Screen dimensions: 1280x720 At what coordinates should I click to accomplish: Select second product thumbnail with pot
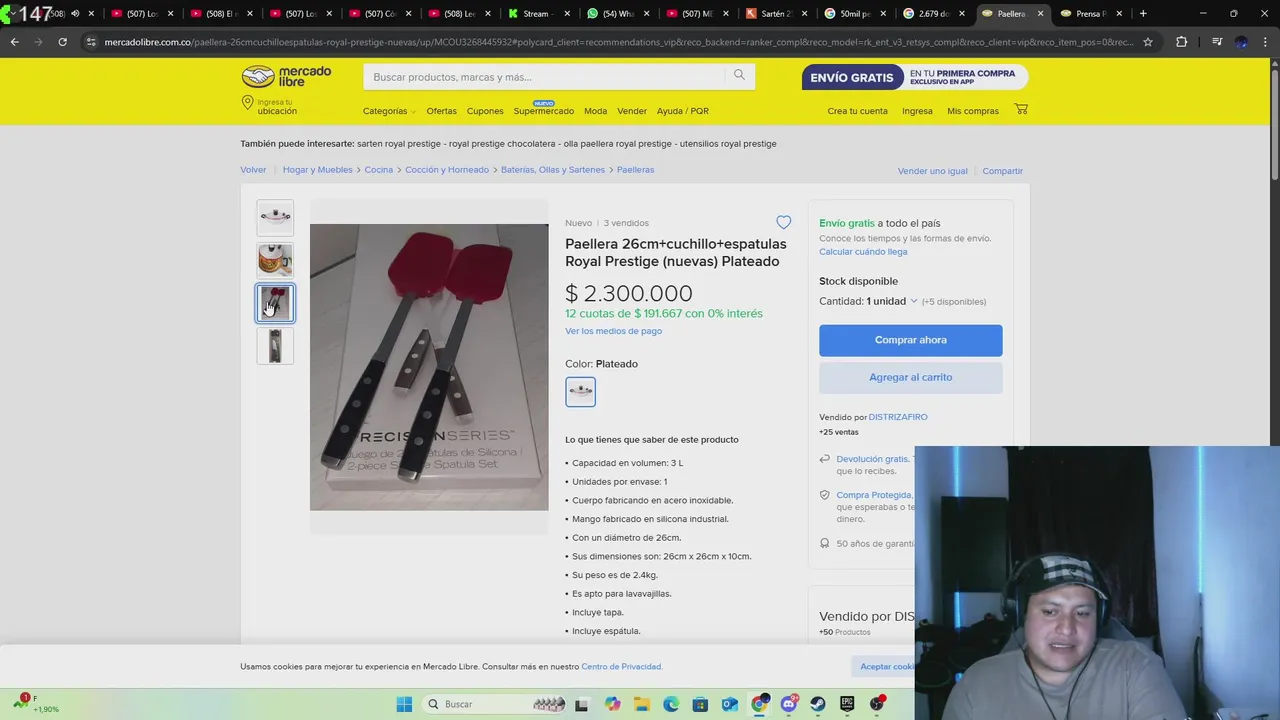pyautogui.click(x=275, y=260)
